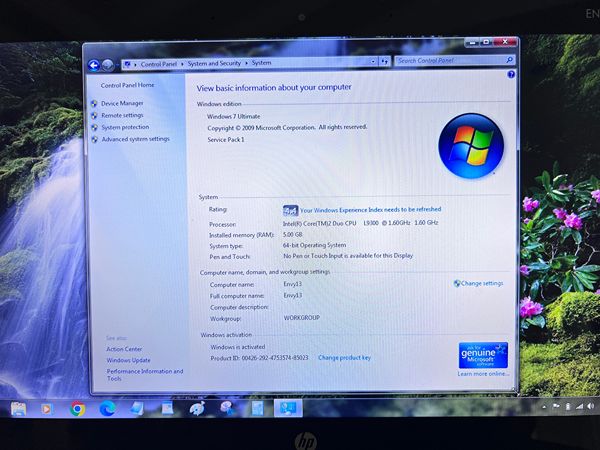Click the battery tray icon
The image size is (600, 450).
tap(568, 406)
